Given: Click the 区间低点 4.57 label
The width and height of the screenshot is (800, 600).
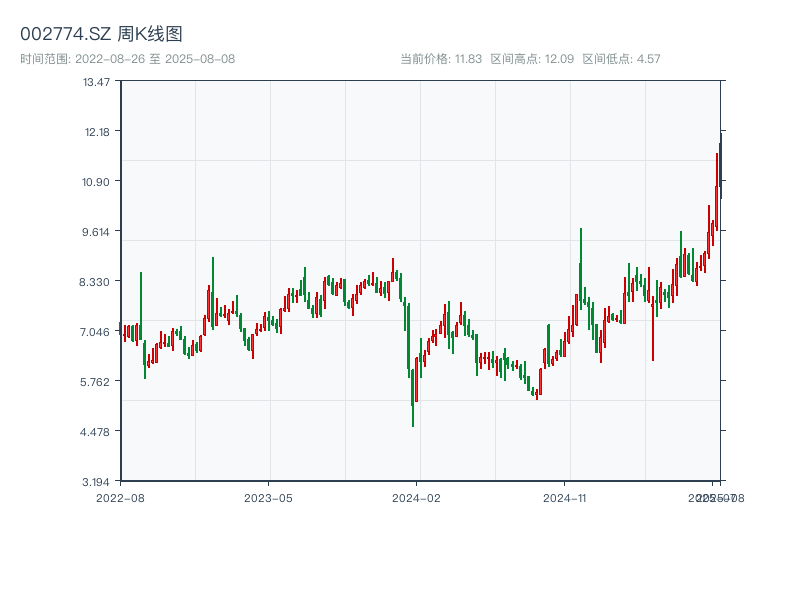Looking at the screenshot, I should point(621,59).
